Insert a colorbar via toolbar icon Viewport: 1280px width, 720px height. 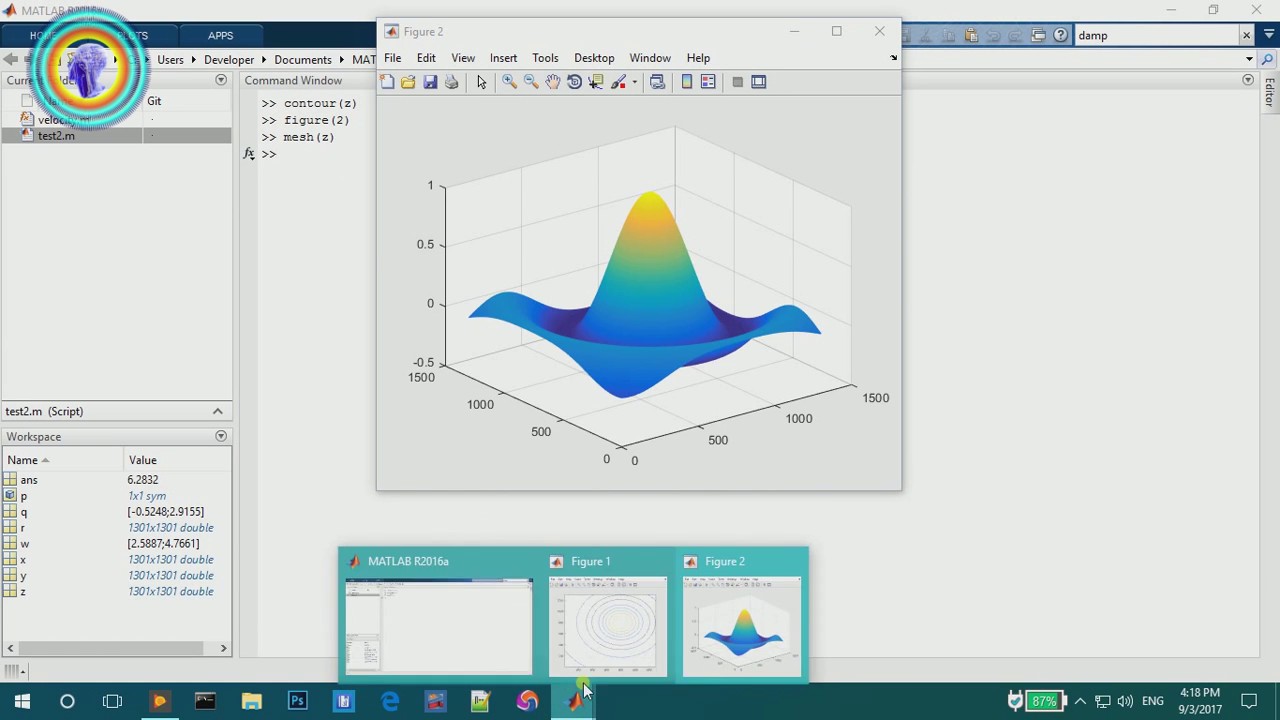(x=687, y=82)
